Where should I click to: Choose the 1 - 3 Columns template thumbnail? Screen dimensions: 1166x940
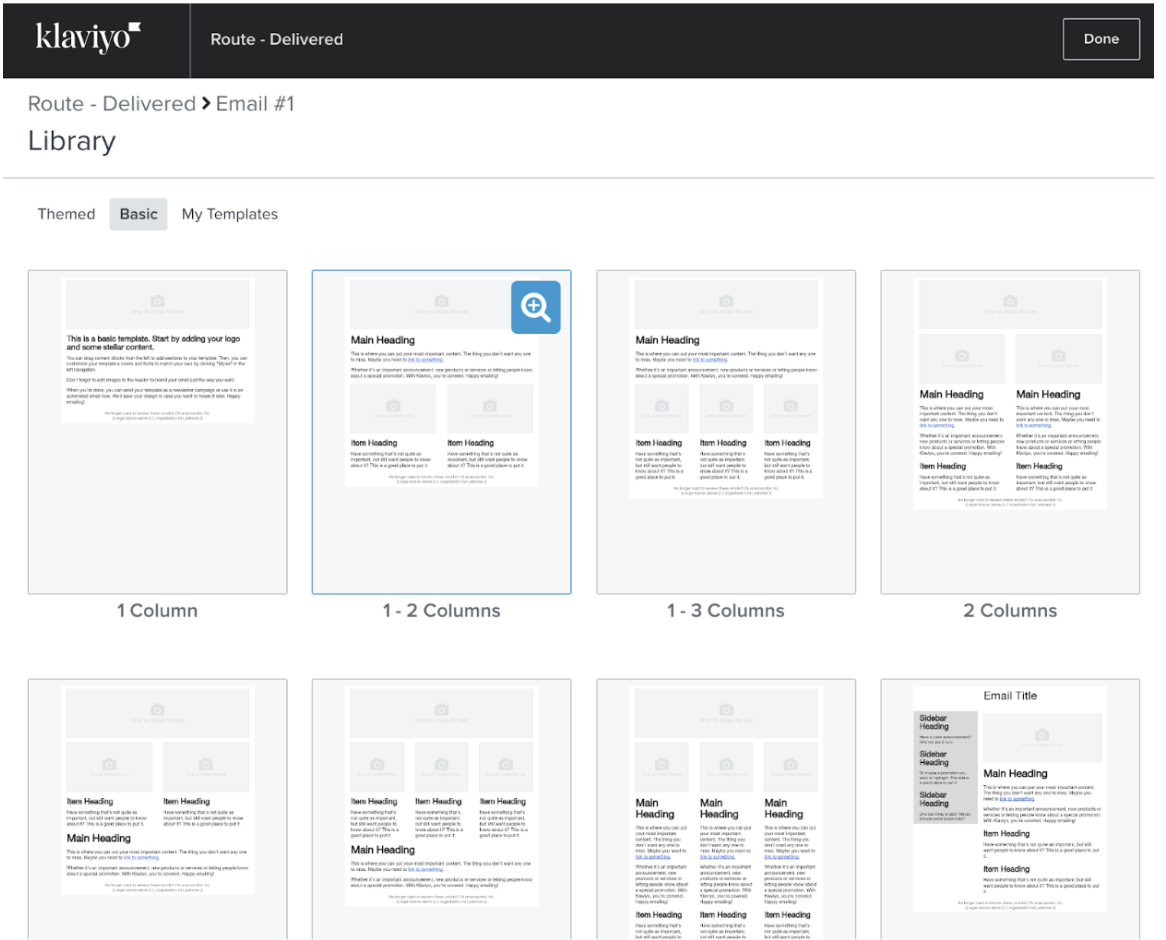(x=726, y=432)
